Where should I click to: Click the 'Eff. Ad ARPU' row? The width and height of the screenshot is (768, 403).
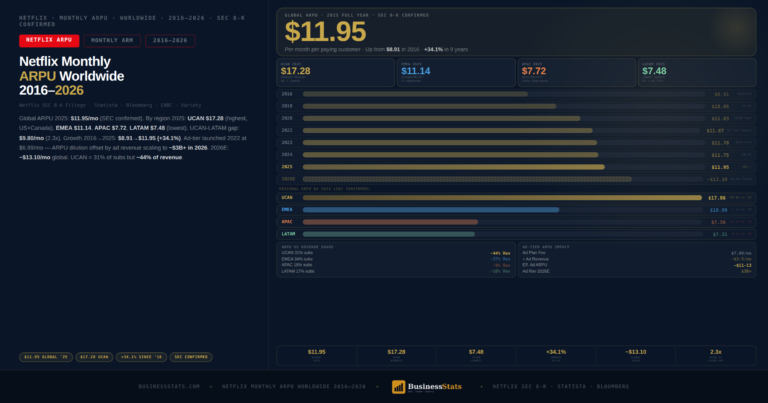[636, 265]
